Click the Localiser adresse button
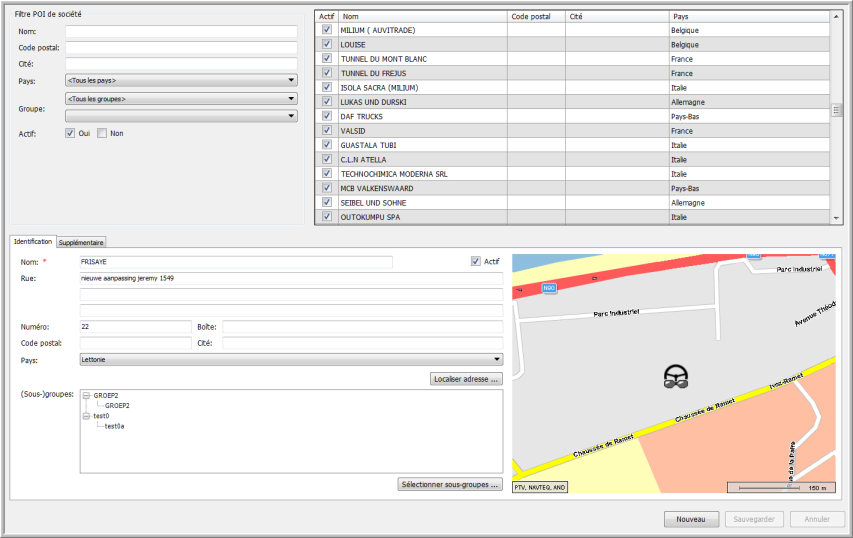 [x=465, y=380]
